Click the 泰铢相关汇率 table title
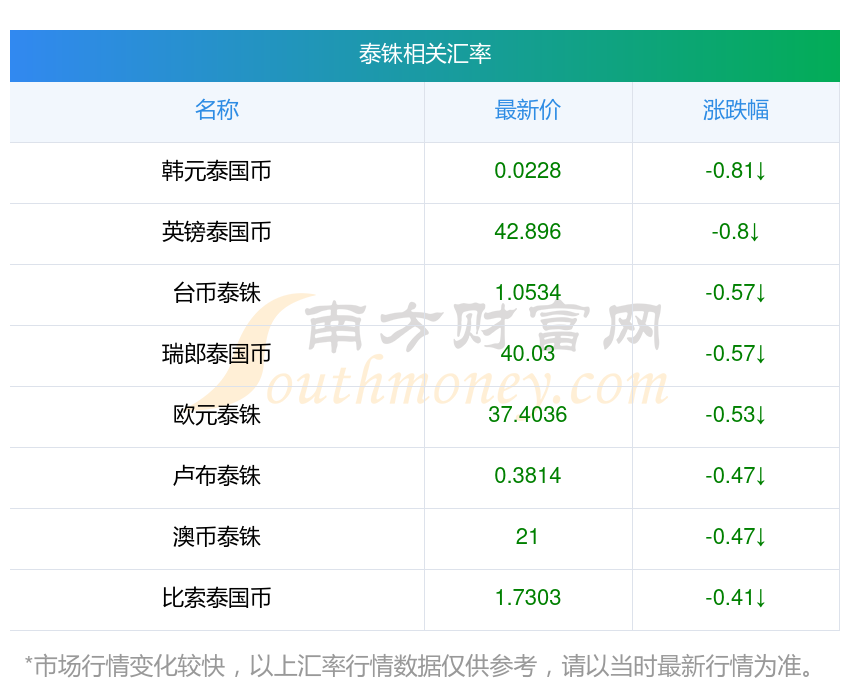850x698 pixels. (x=424, y=54)
